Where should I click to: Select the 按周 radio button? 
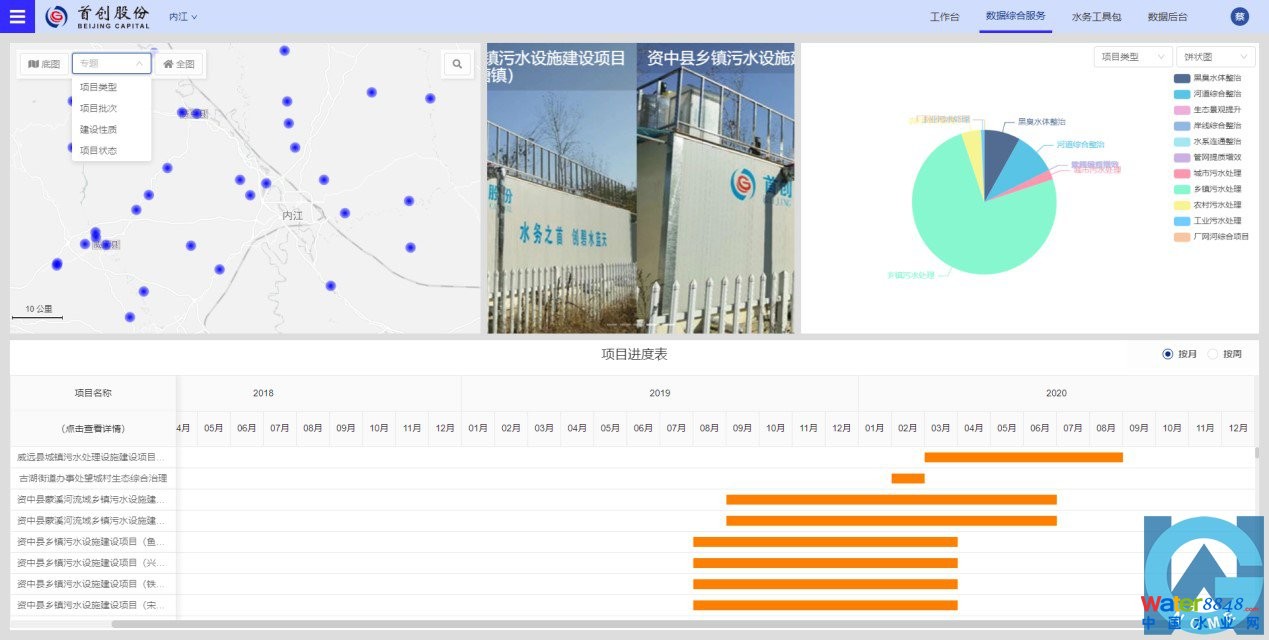click(1212, 354)
